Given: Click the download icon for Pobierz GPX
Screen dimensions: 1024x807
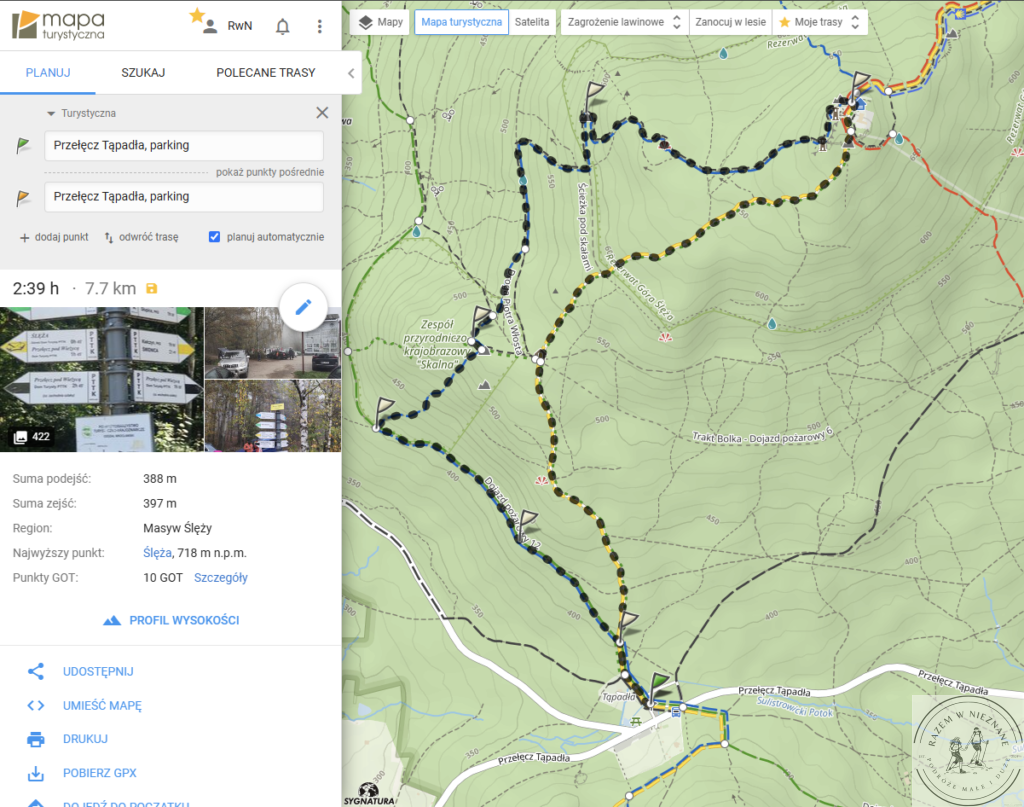Looking at the screenshot, I should (x=36, y=773).
